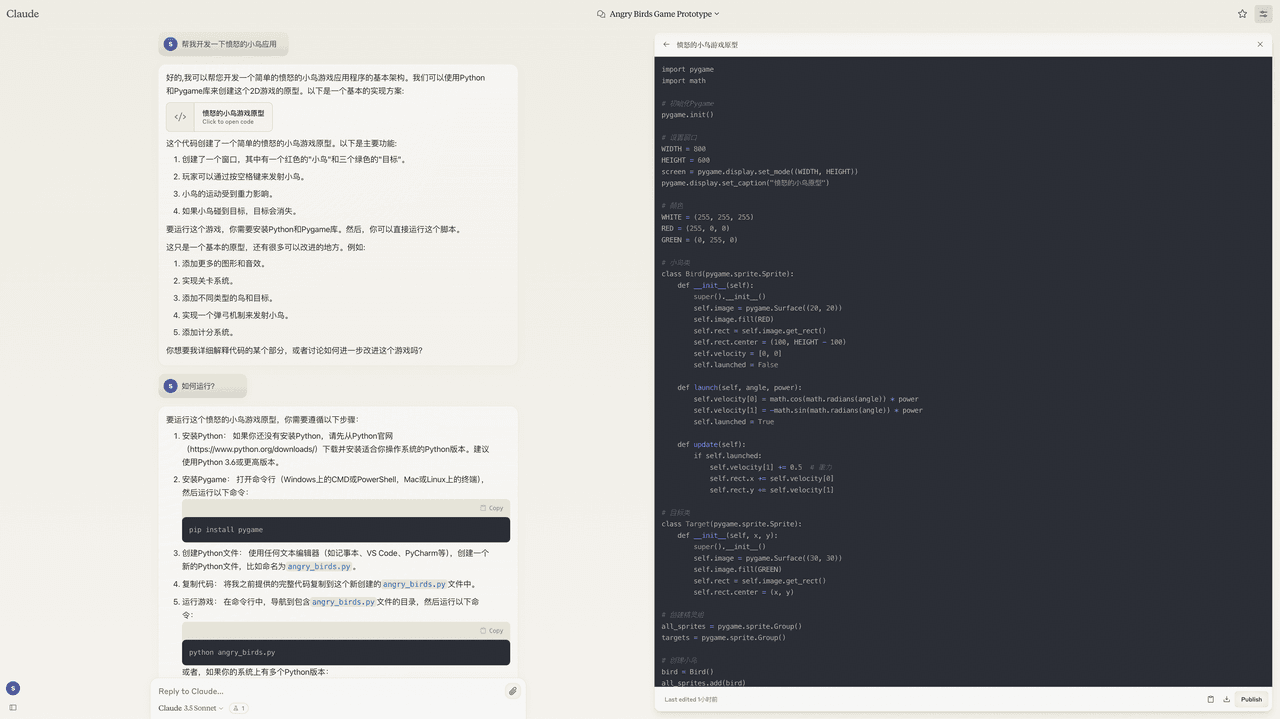Click the 'HEIGHT = 600' code line
This screenshot has width=1280, height=719.
(x=686, y=160)
